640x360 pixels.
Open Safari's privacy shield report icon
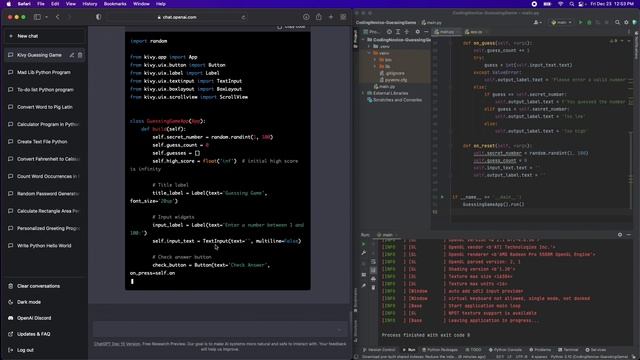point(98,17)
